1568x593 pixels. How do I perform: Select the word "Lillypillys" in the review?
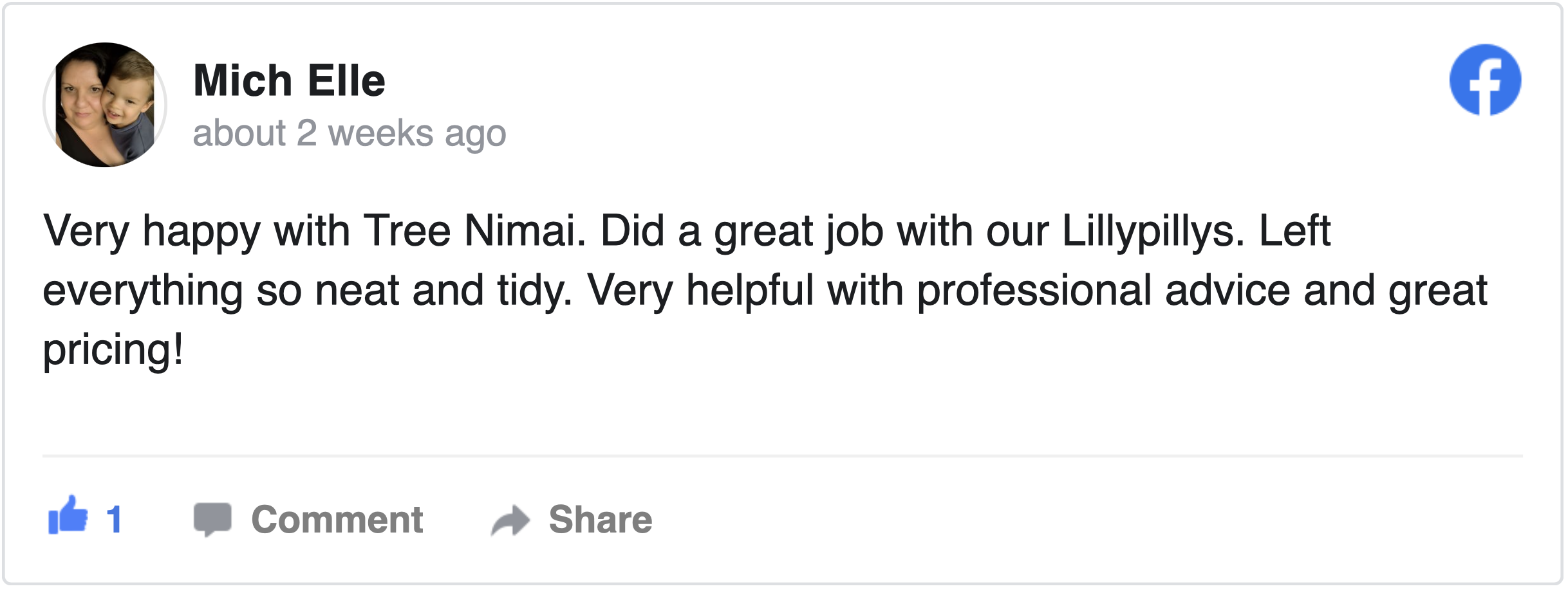point(1148,232)
